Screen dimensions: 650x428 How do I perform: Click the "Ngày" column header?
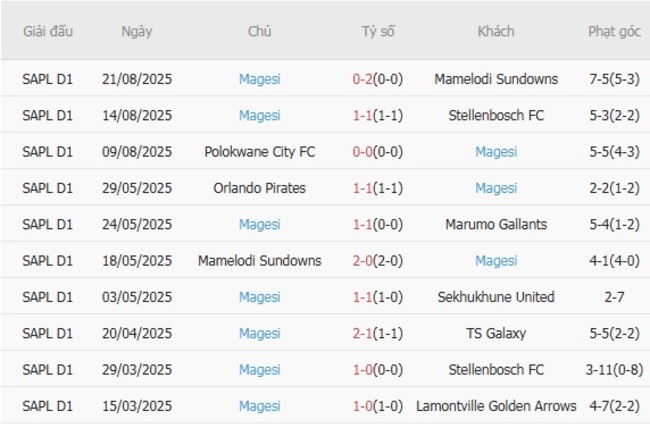[137, 31]
